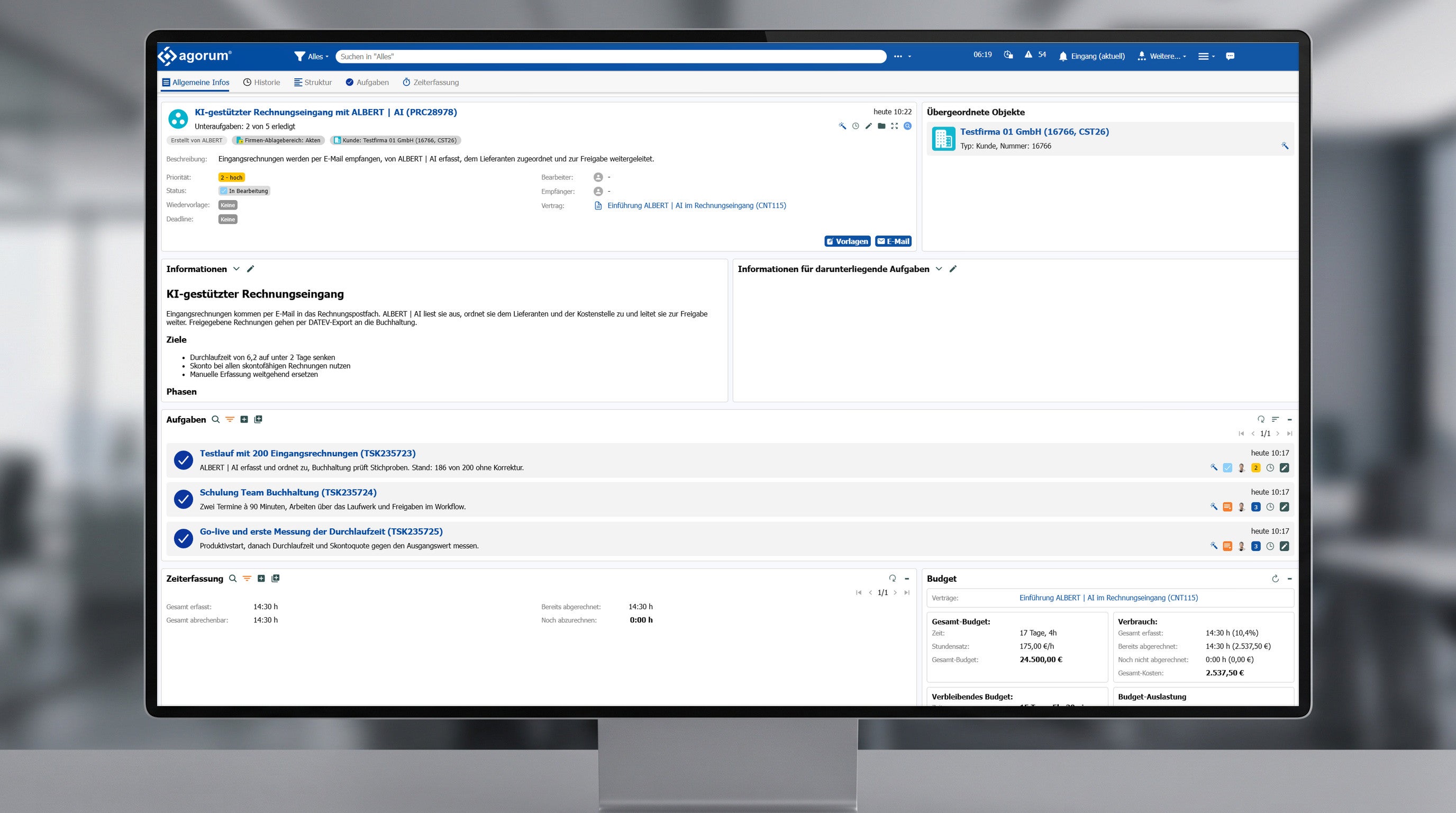Open the orange filter in the Aufgaben panel

tap(230, 420)
